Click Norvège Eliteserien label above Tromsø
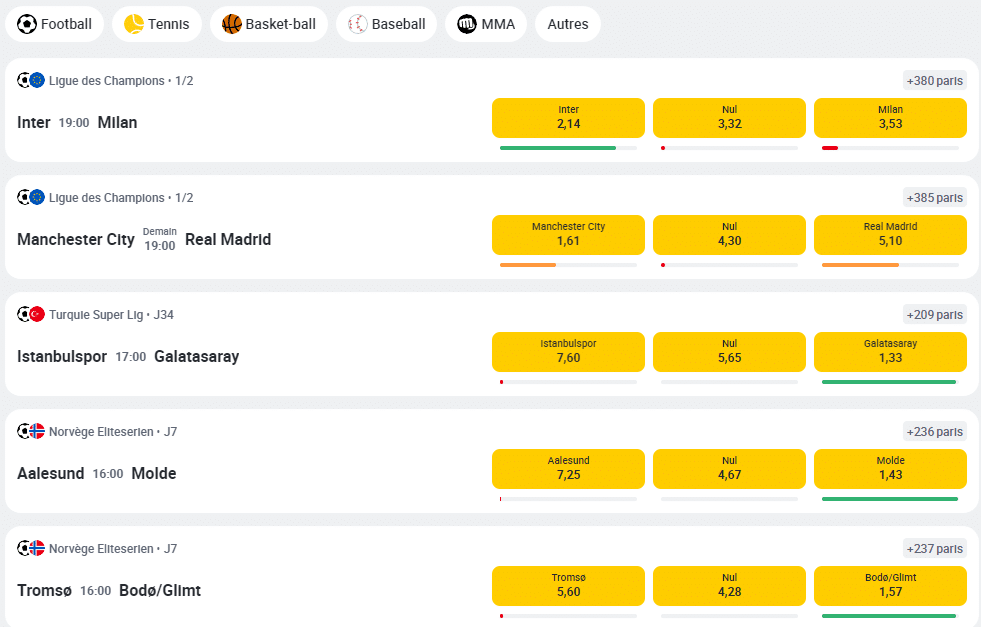Screen dimensions: 981x627 point(113,549)
